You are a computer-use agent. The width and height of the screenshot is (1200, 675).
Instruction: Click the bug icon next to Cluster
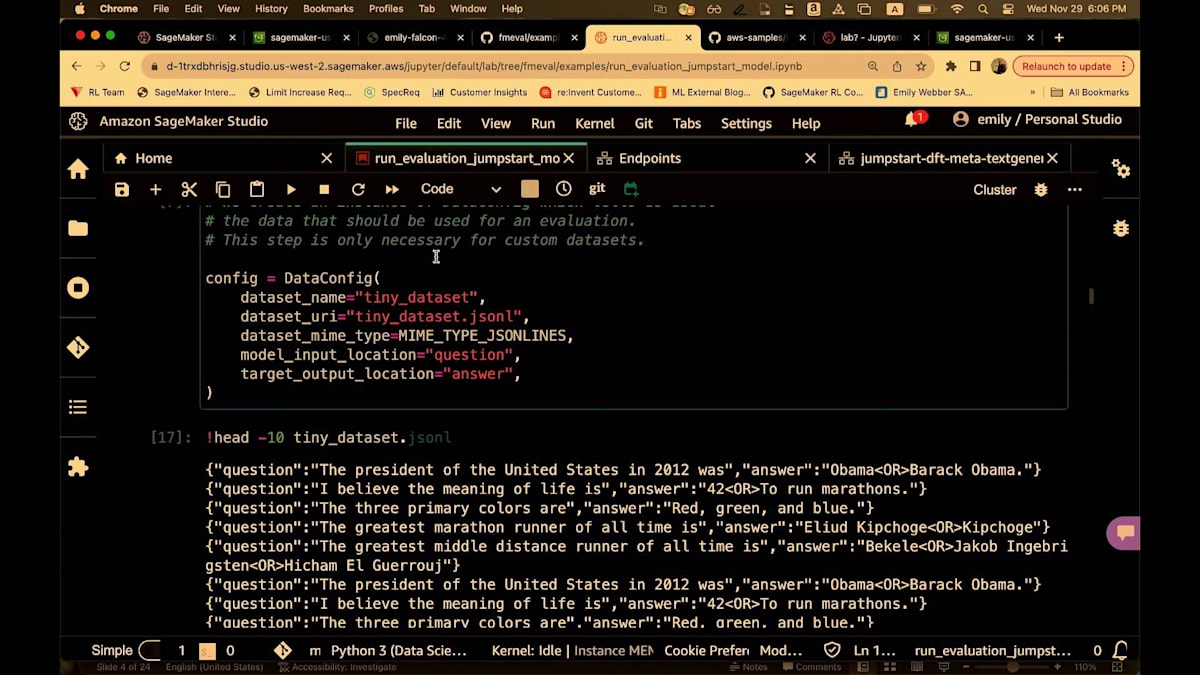click(x=1041, y=189)
